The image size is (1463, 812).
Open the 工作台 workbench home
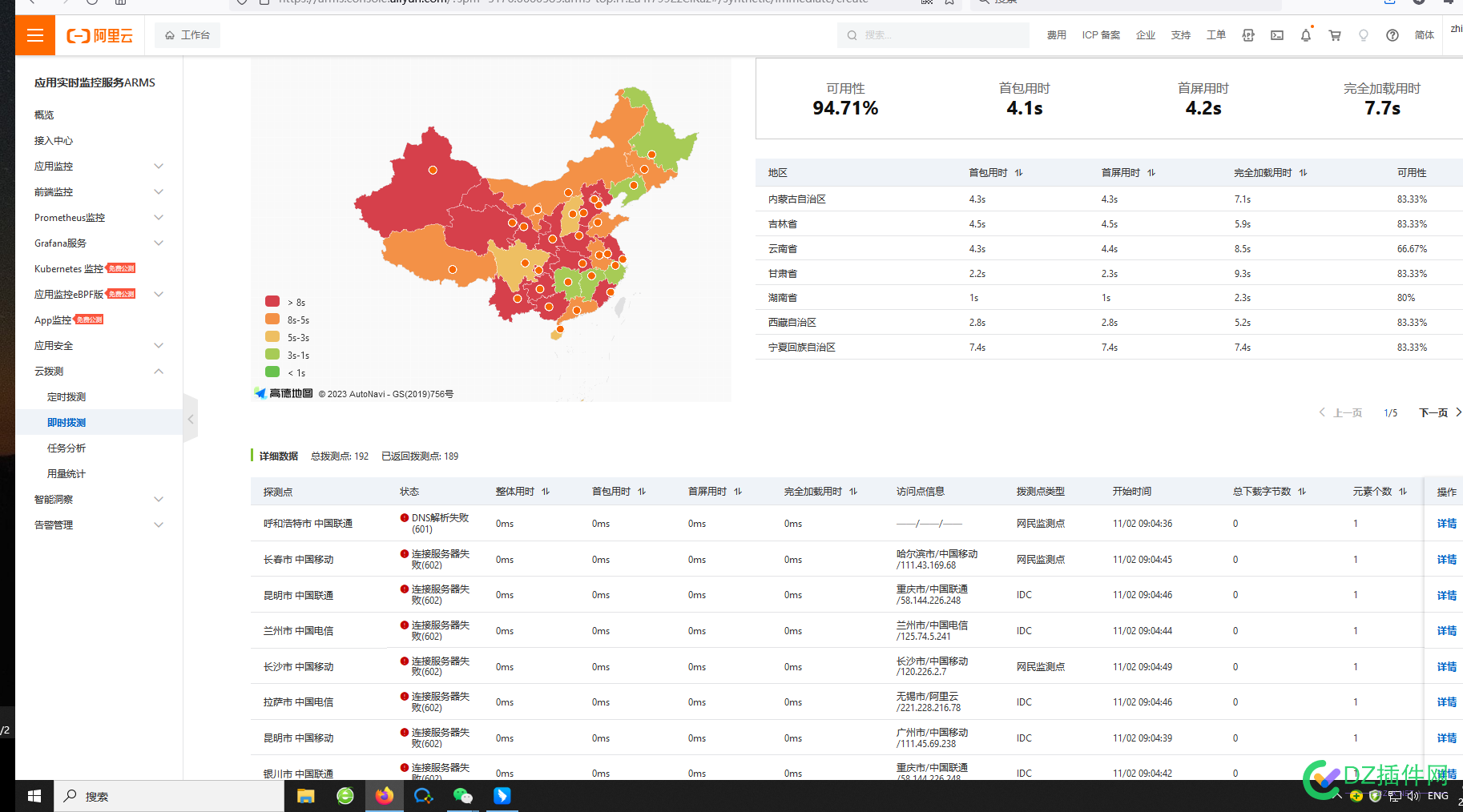[x=187, y=35]
